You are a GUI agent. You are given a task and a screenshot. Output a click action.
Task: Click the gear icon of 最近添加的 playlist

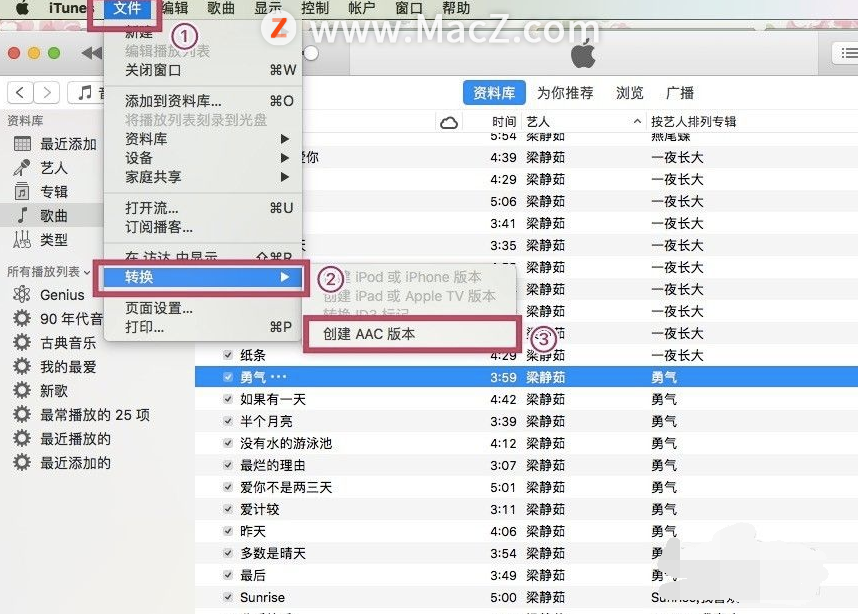point(22,462)
